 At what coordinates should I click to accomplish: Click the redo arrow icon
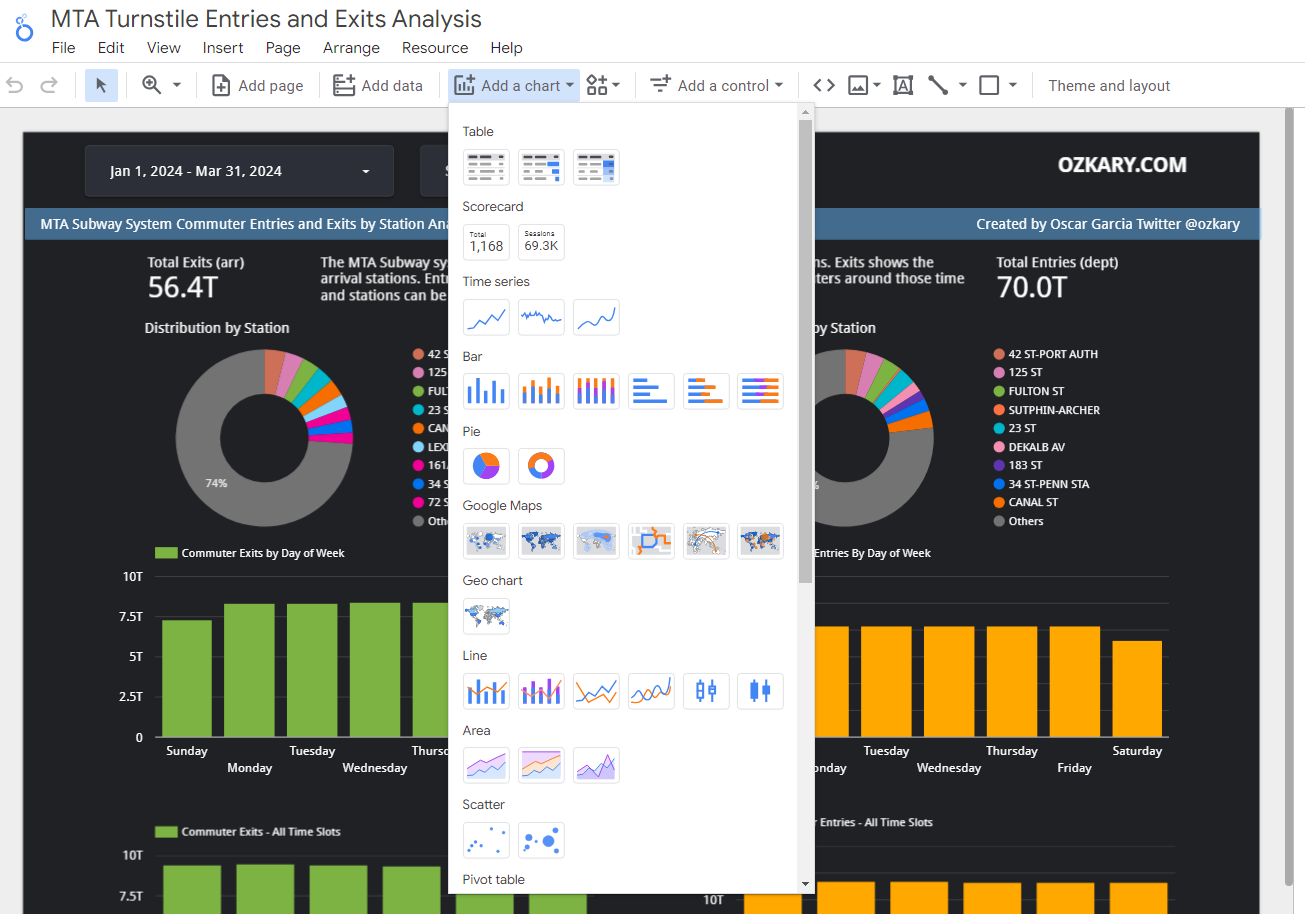48,86
